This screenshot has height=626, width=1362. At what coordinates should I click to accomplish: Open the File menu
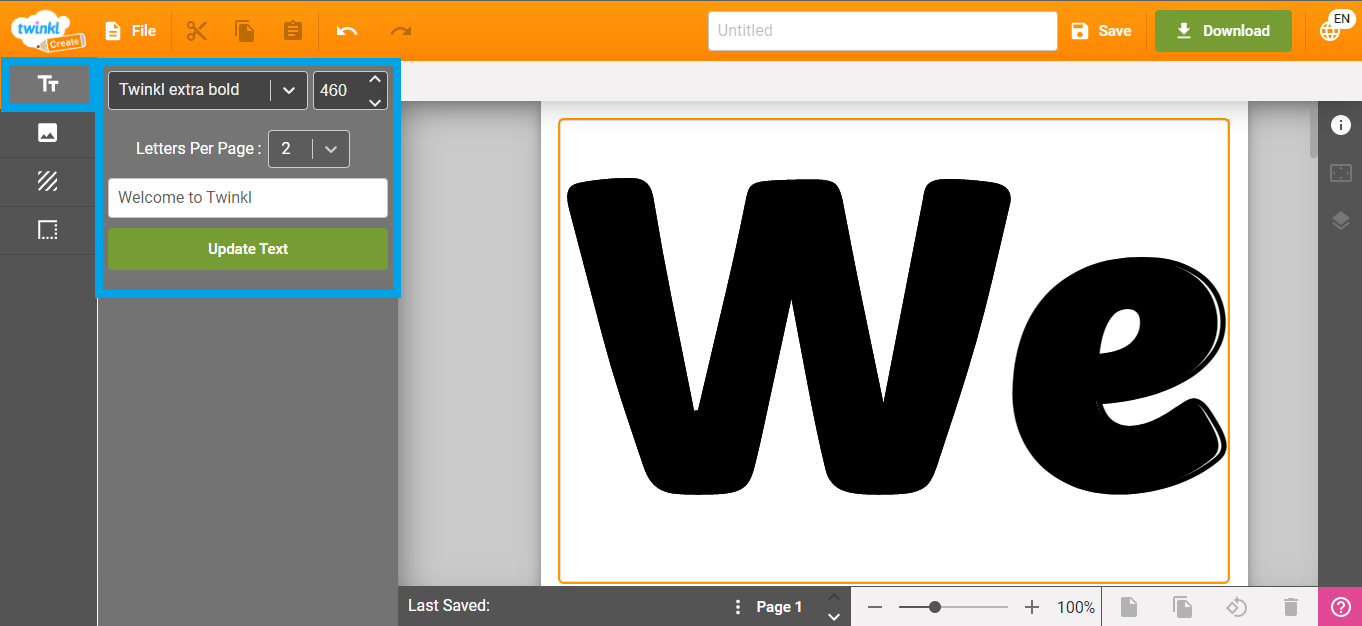pos(130,30)
